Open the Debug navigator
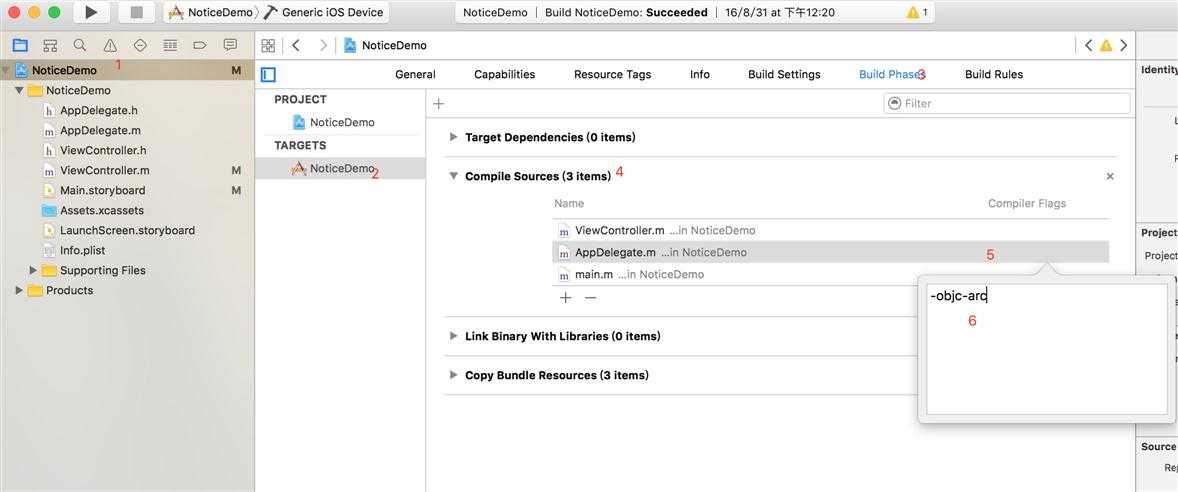 [x=171, y=45]
